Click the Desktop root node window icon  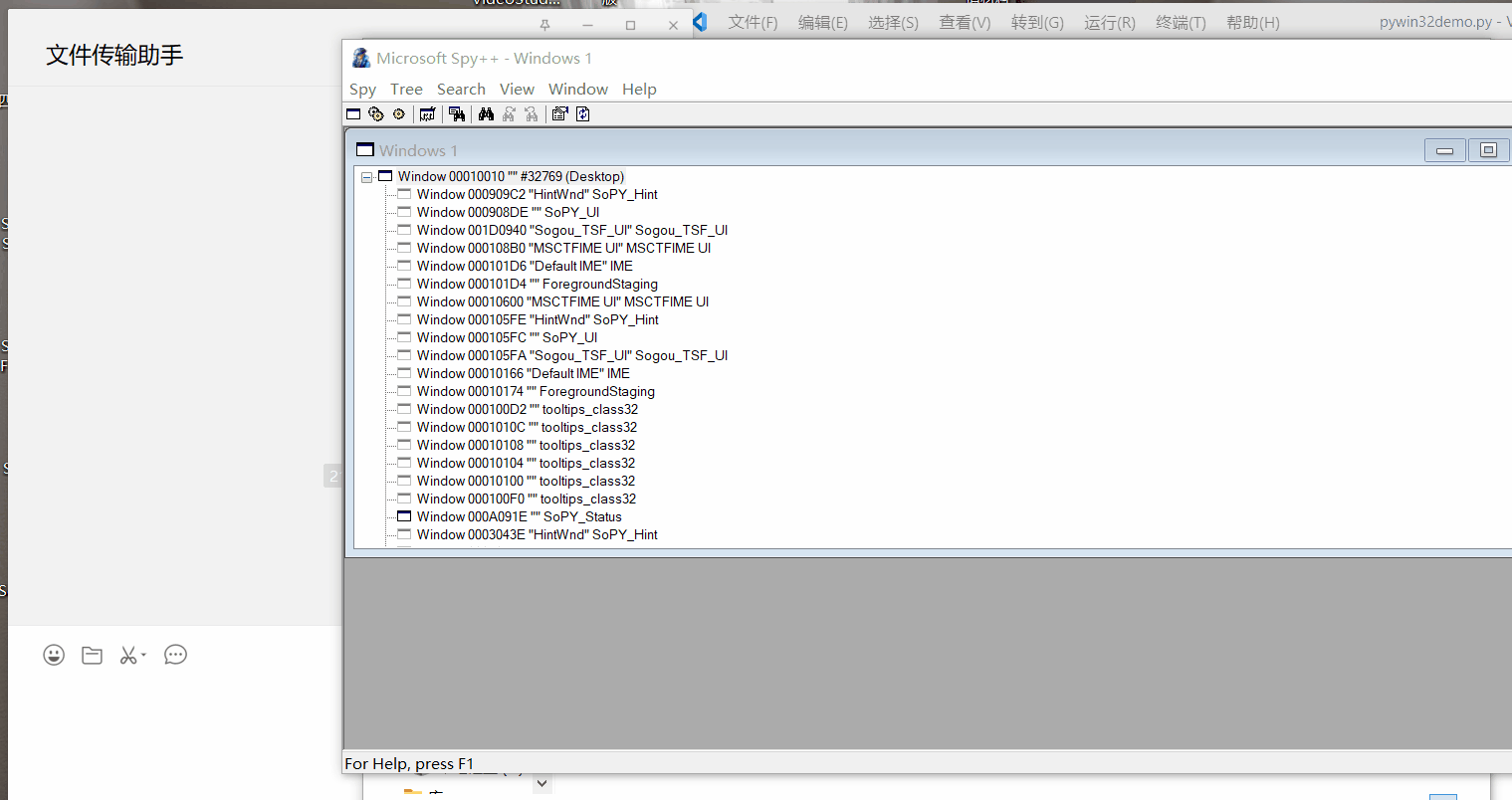(385, 176)
